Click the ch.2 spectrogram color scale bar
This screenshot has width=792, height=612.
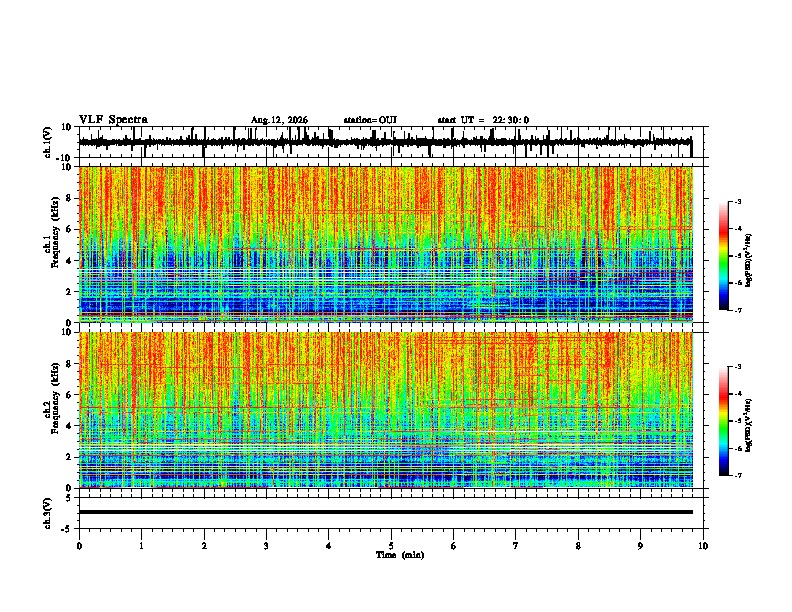[724, 421]
